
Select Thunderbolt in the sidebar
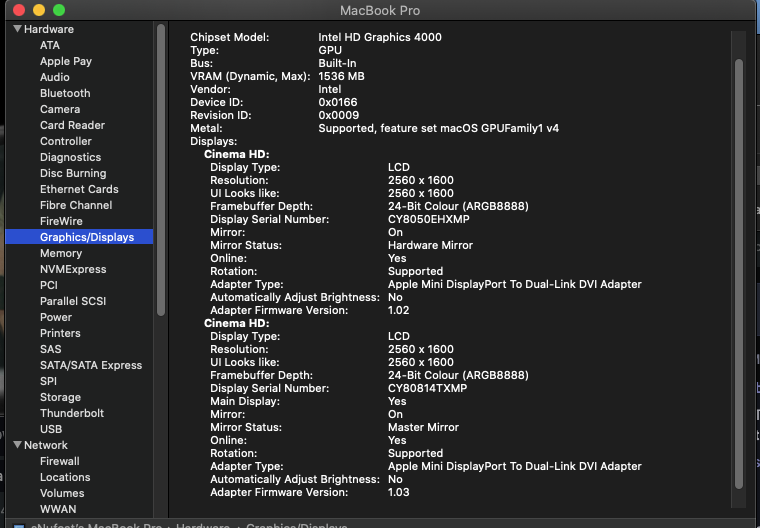tap(72, 413)
